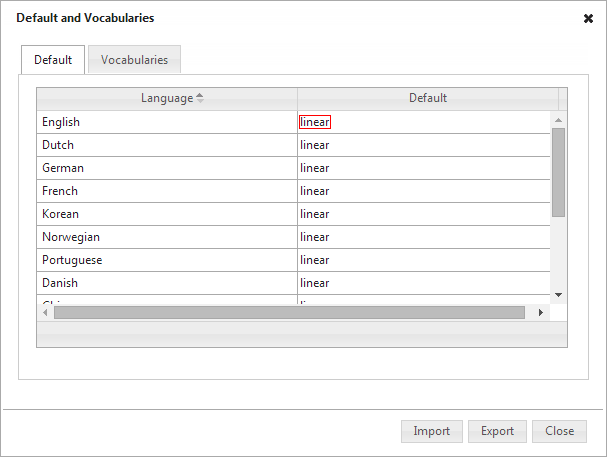The height and width of the screenshot is (457, 607).
Task: Click the vertical scrollbar thumb
Action: point(558,172)
